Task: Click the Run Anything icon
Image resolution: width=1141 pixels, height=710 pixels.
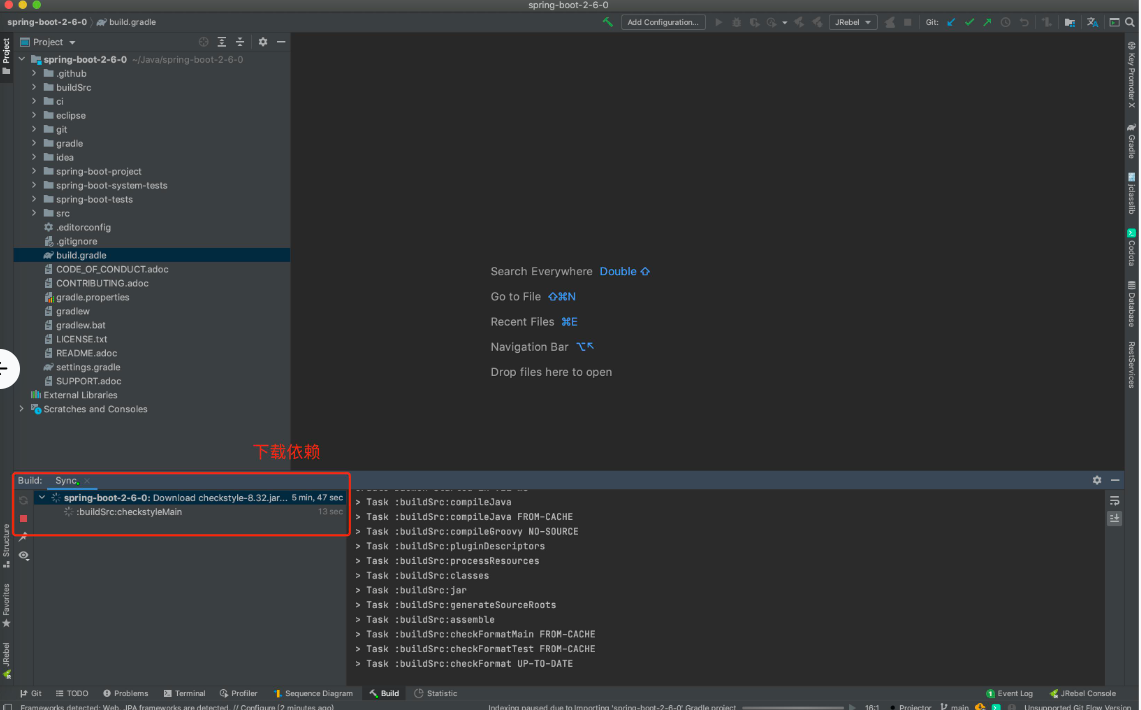Action: coord(1114,23)
